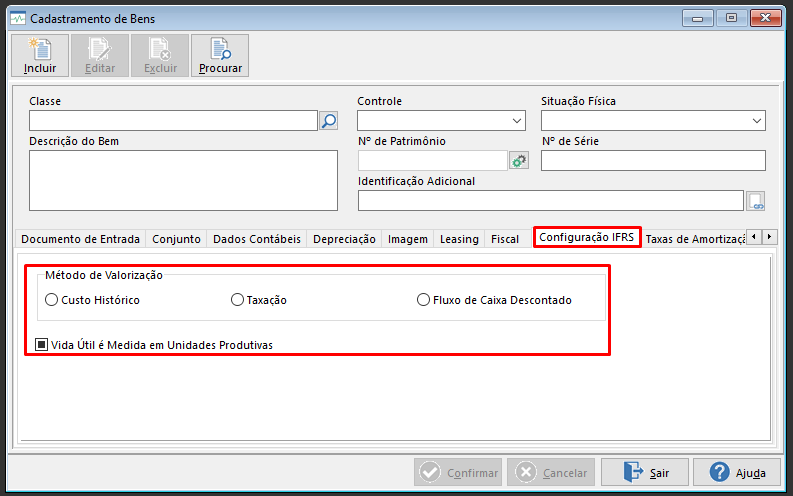Maximize the Cadastramento de Bens window
793x496 pixels.
click(x=731, y=18)
